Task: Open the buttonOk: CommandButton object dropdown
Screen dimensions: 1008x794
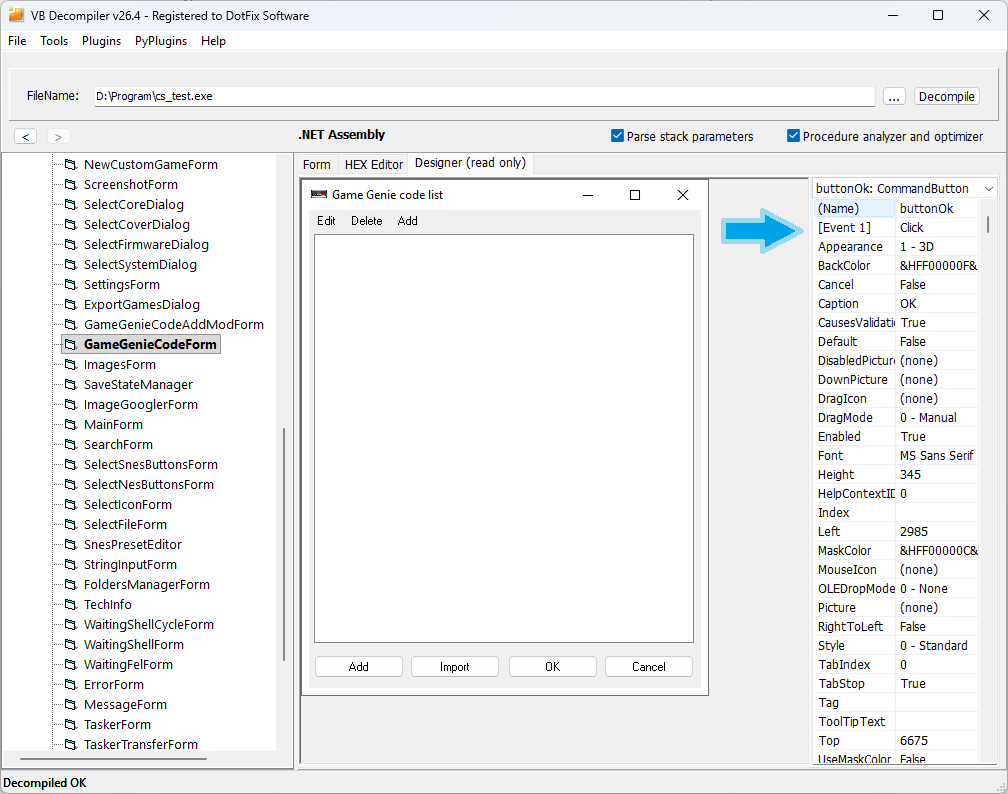Action: click(988, 188)
